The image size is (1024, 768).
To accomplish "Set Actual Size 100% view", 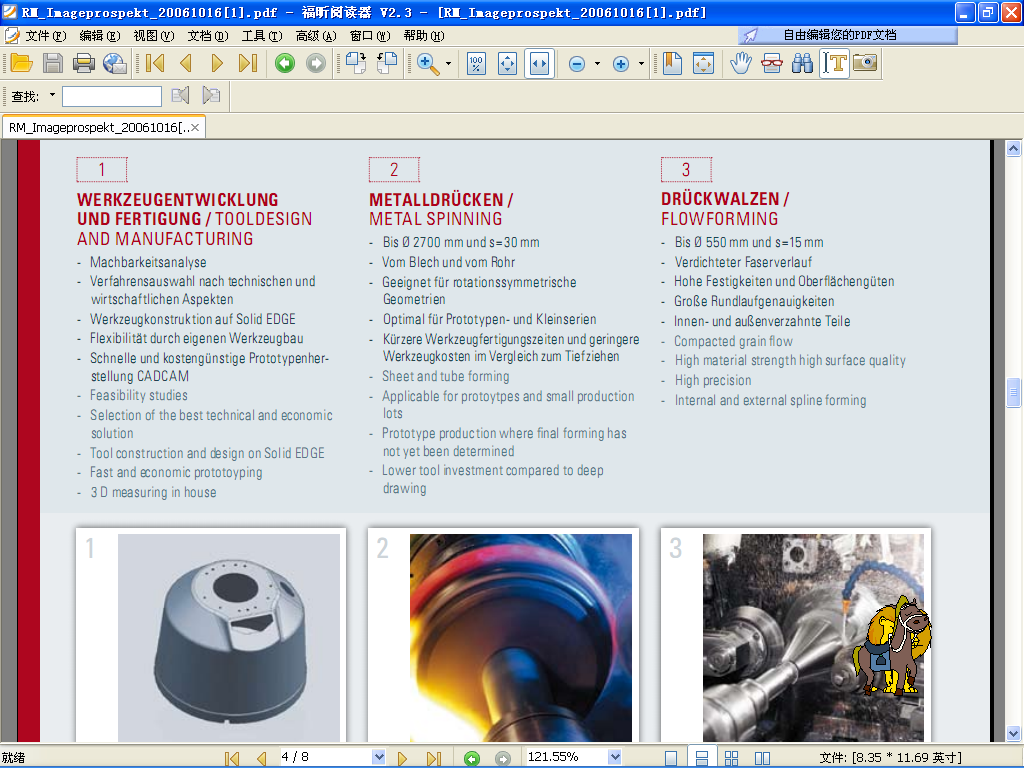I will (x=476, y=63).
